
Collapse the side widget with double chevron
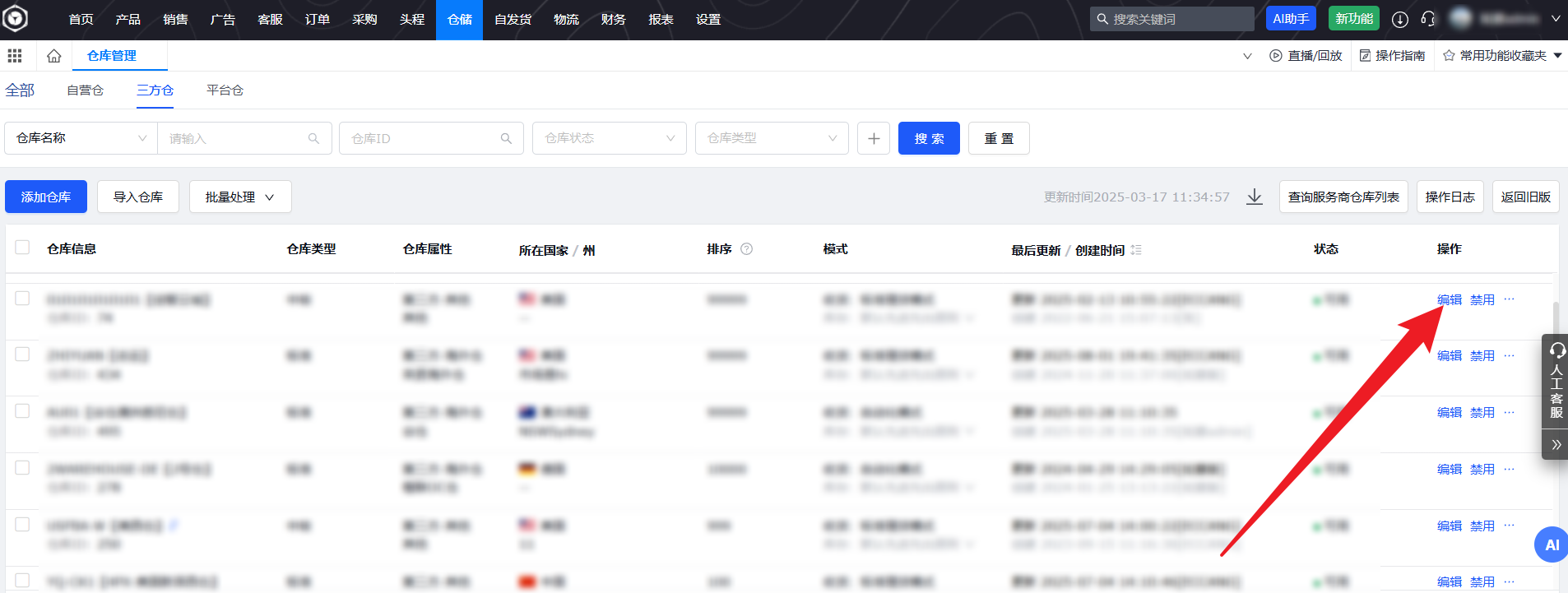tap(1556, 444)
